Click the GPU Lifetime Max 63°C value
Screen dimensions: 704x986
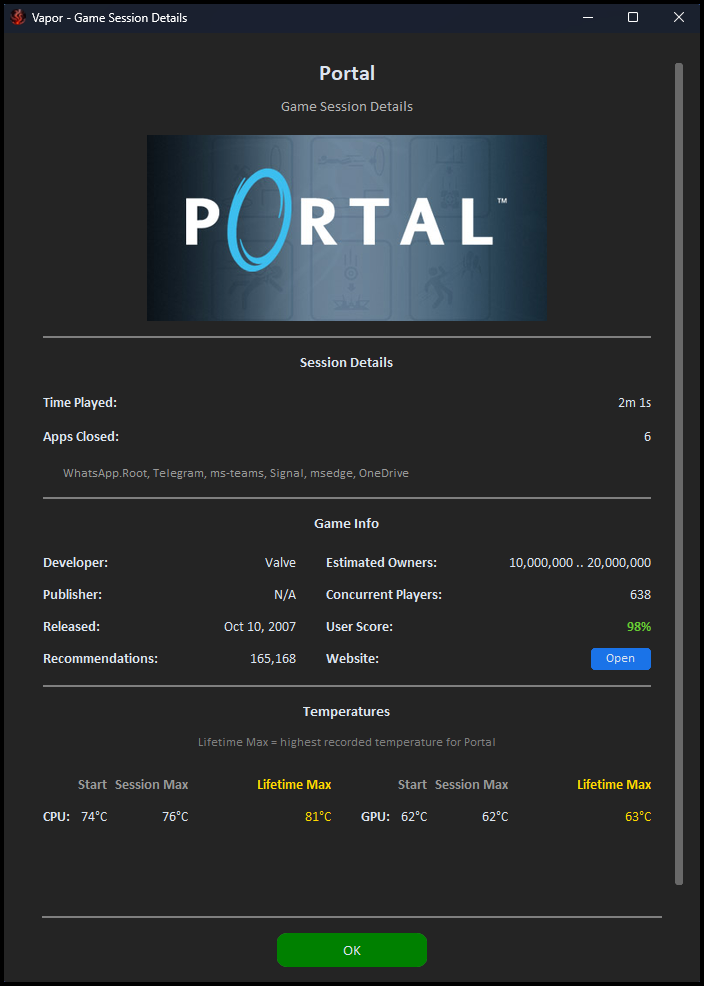638,817
